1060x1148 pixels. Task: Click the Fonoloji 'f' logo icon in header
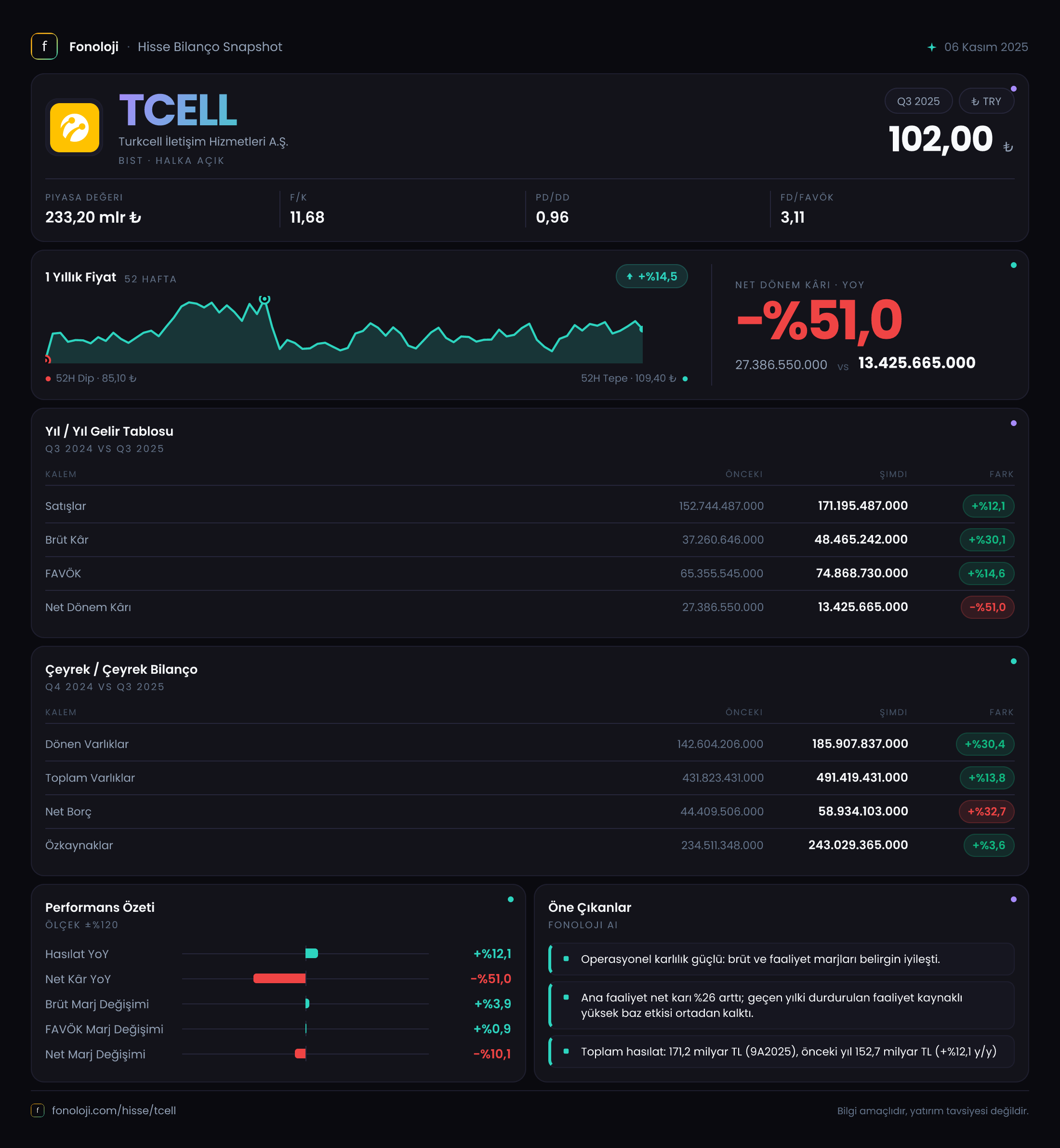44,46
